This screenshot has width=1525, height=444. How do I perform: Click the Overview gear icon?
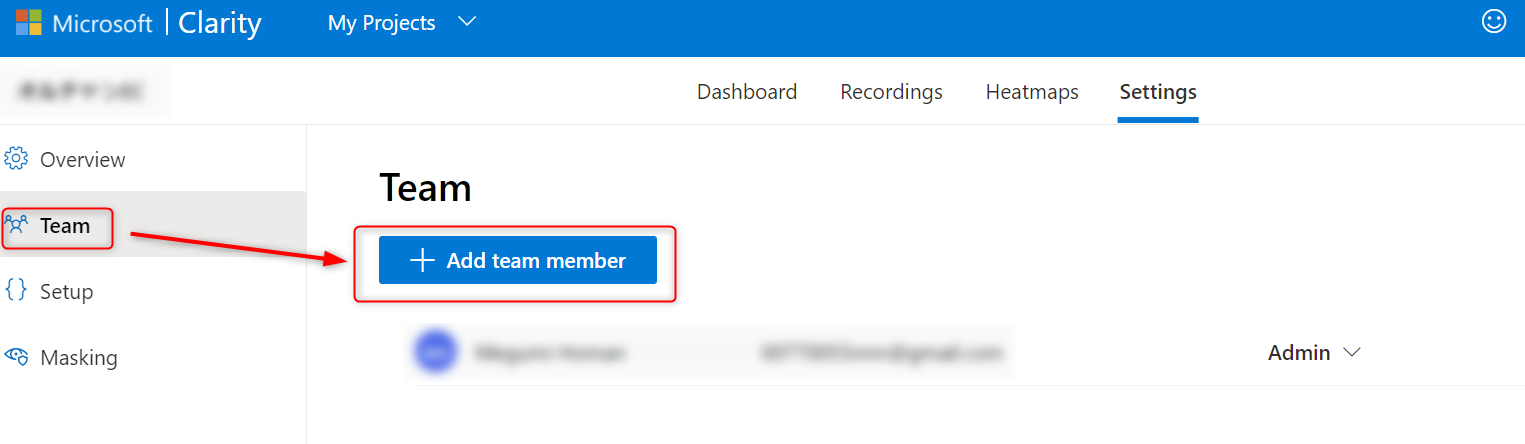coord(16,159)
